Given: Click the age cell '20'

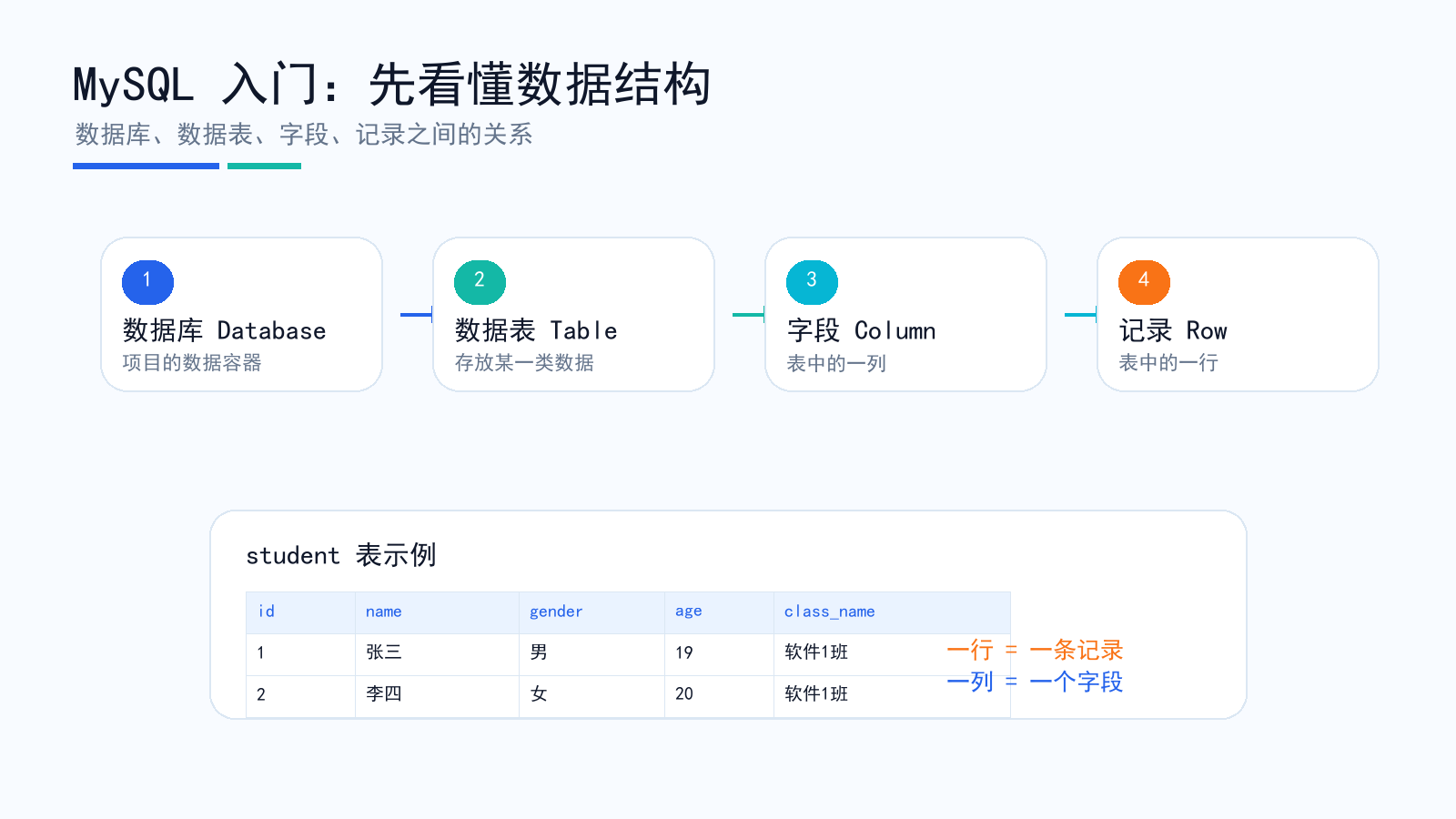Looking at the screenshot, I should 719,696.
